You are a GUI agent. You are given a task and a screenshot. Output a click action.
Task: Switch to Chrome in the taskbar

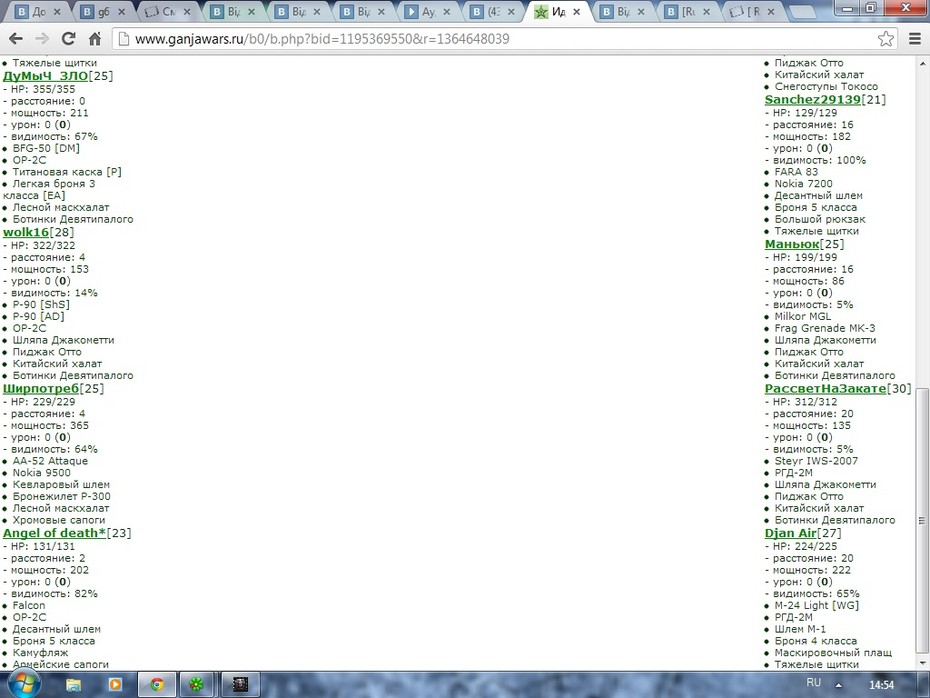[157, 685]
